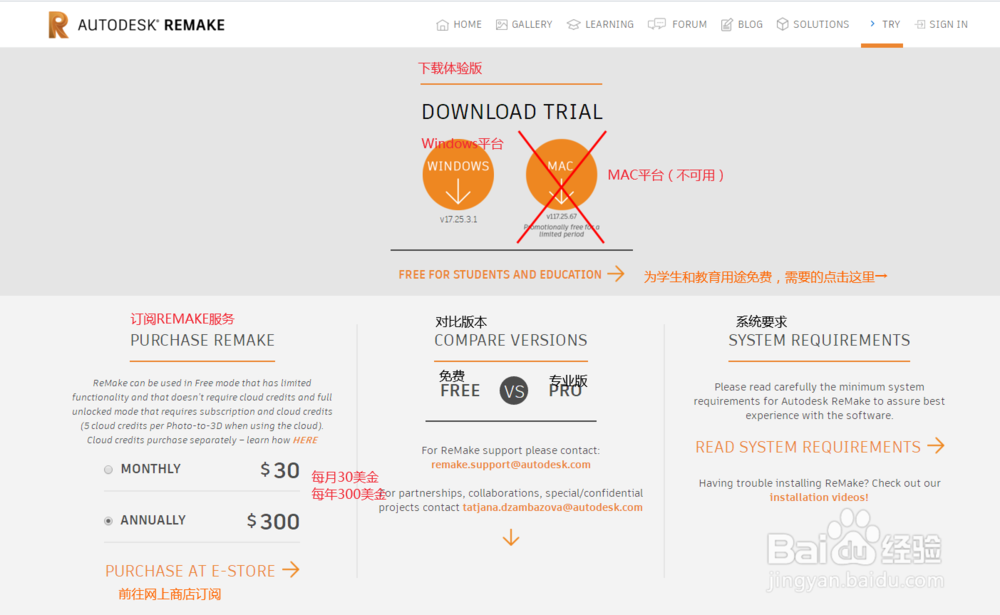Open the installation videos link
1000x615 pixels.
819,497
